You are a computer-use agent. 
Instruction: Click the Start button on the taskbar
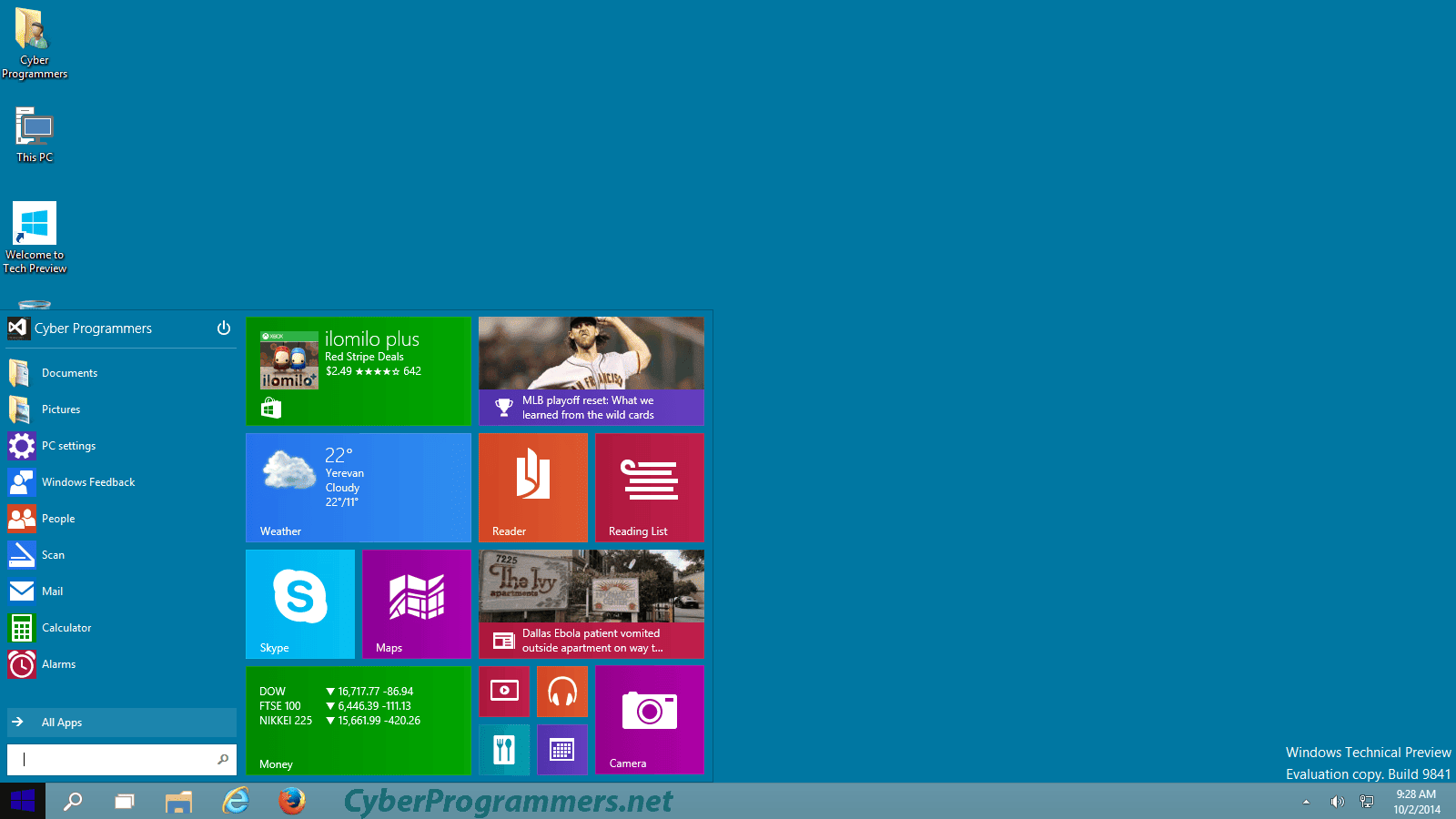click(x=23, y=801)
